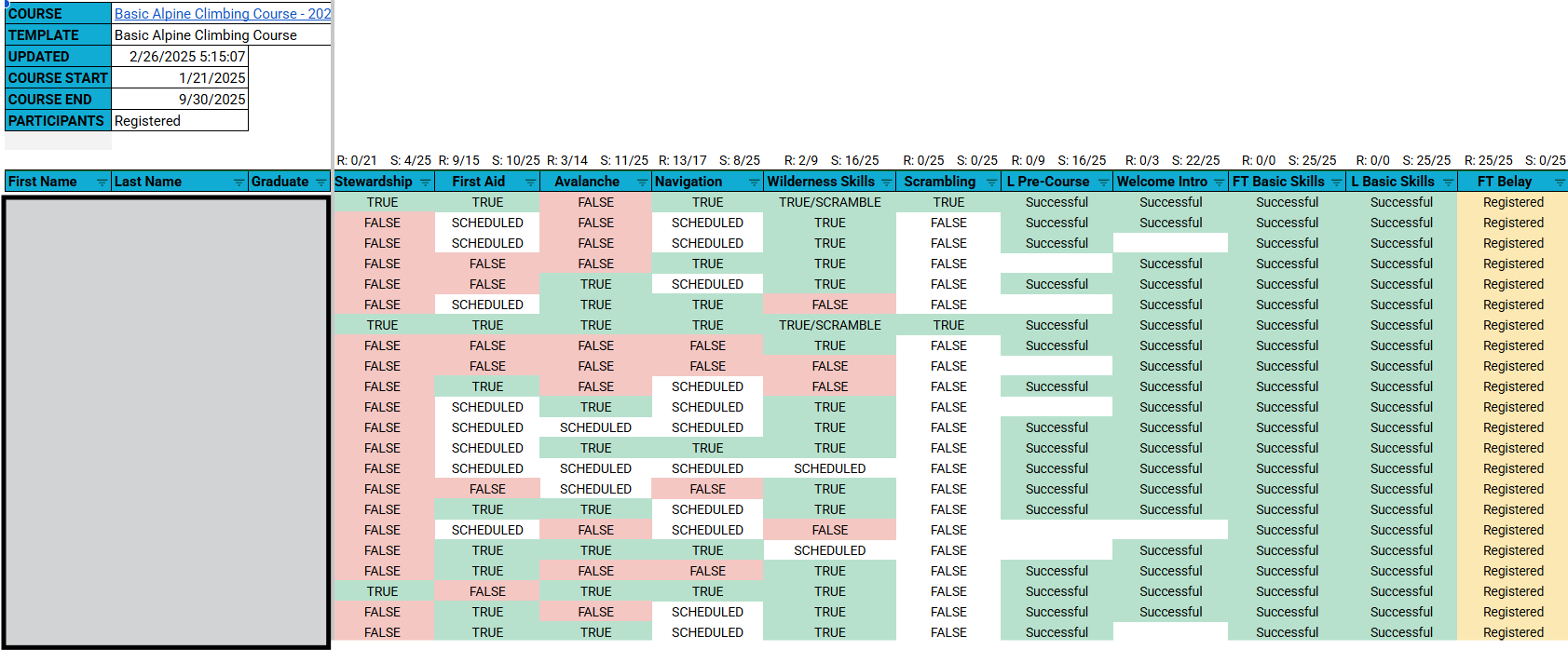Open the FT Basic Skills filter icon
The width and height of the screenshot is (1568, 650).
click(1336, 183)
